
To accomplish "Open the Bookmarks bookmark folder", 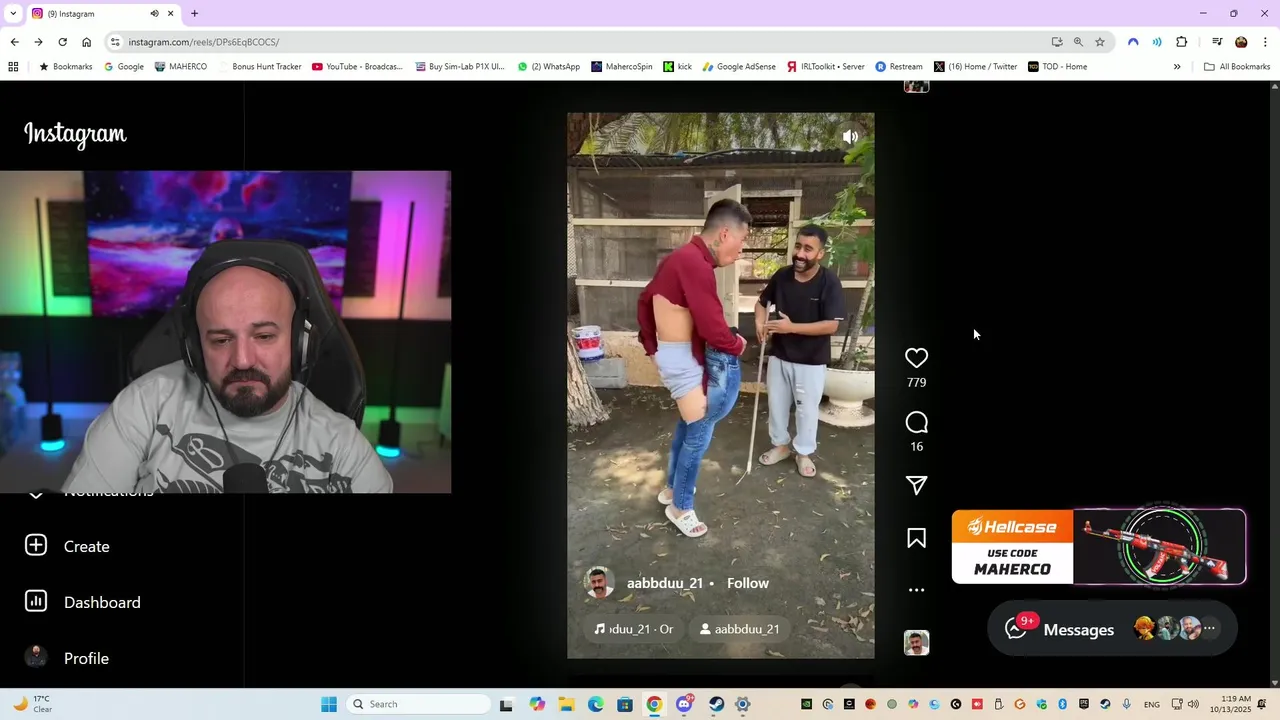I will pyautogui.click(x=65, y=67).
